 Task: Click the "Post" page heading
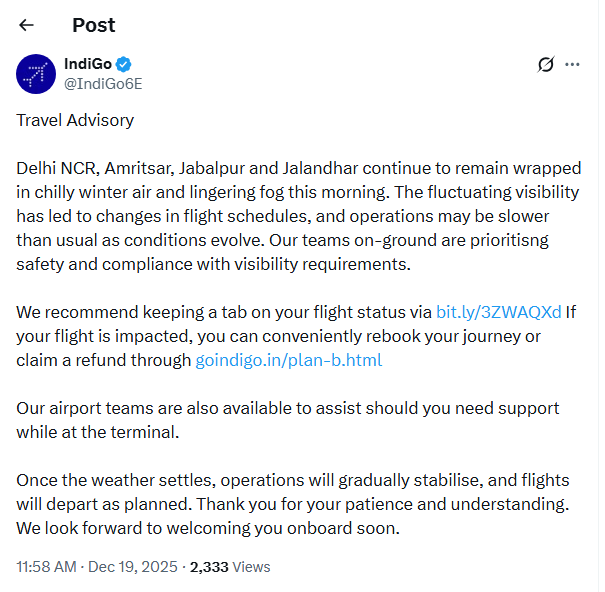click(94, 25)
